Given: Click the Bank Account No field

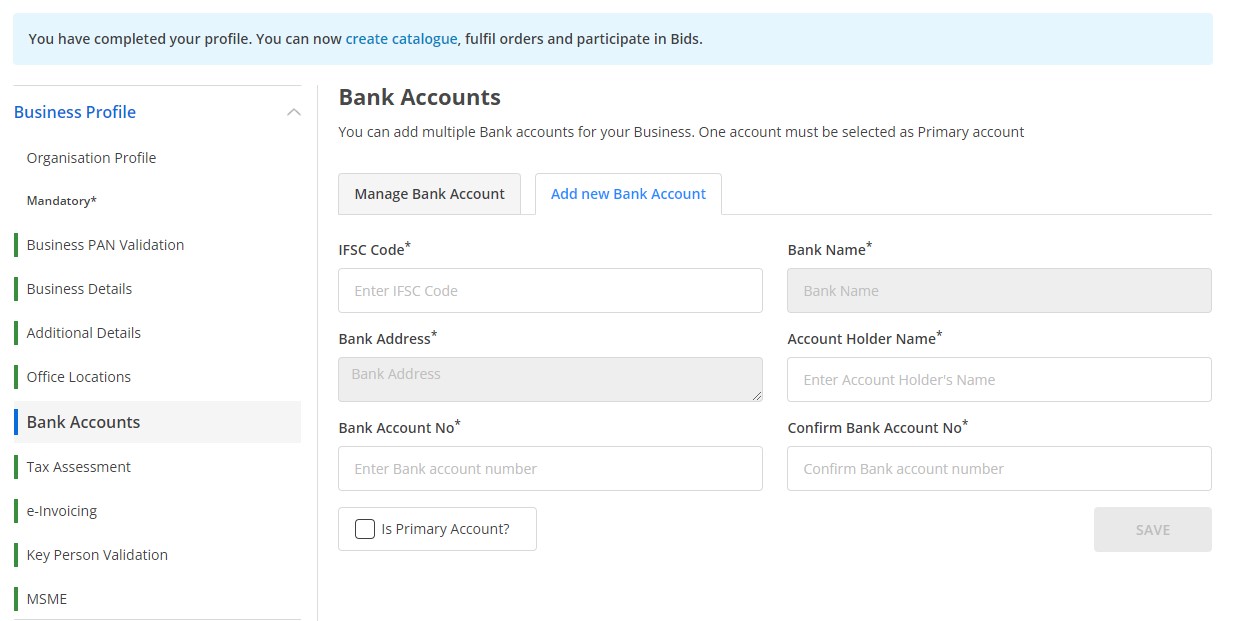Looking at the screenshot, I should coord(550,468).
